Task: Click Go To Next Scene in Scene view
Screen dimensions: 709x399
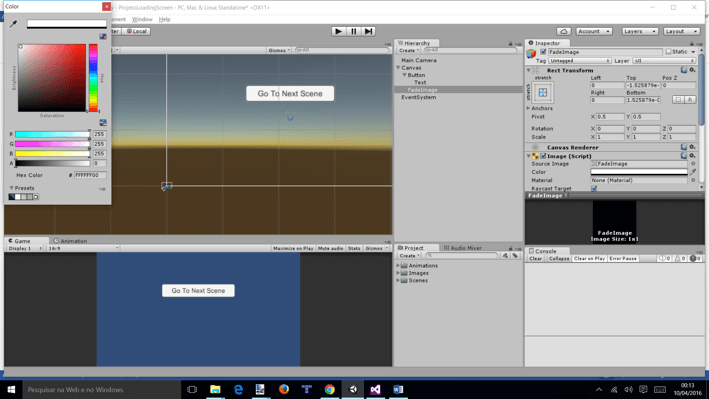Action: click(x=290, y=94)
